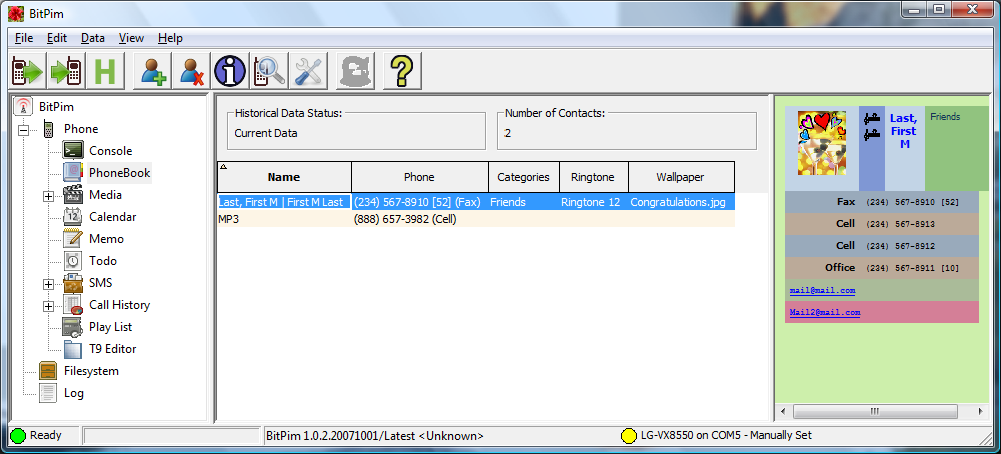Delete contact using the red X person icon
This screenshot has height=454, width=1001.
point(192,70)
